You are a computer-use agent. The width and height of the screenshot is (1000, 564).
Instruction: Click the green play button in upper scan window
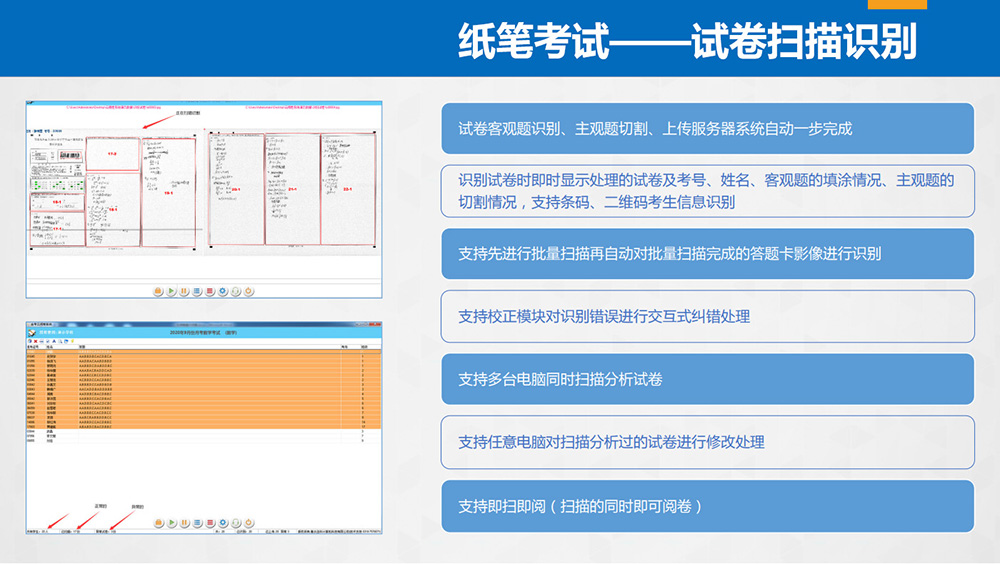(x=171, y=291)
